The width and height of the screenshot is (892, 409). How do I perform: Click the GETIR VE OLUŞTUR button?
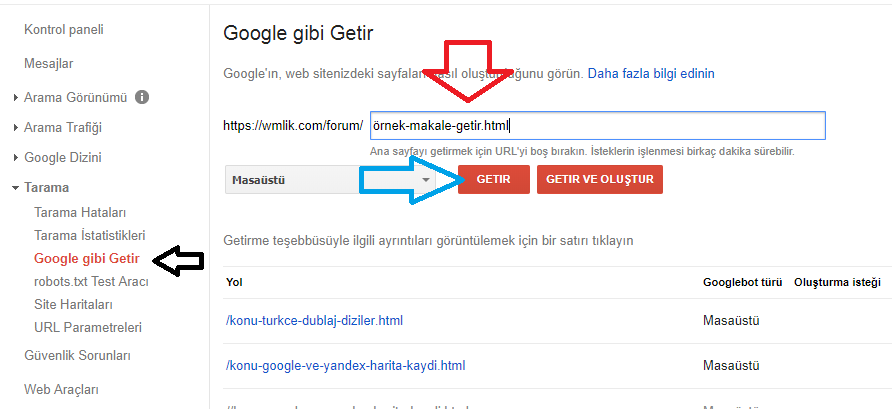point(599,180)
